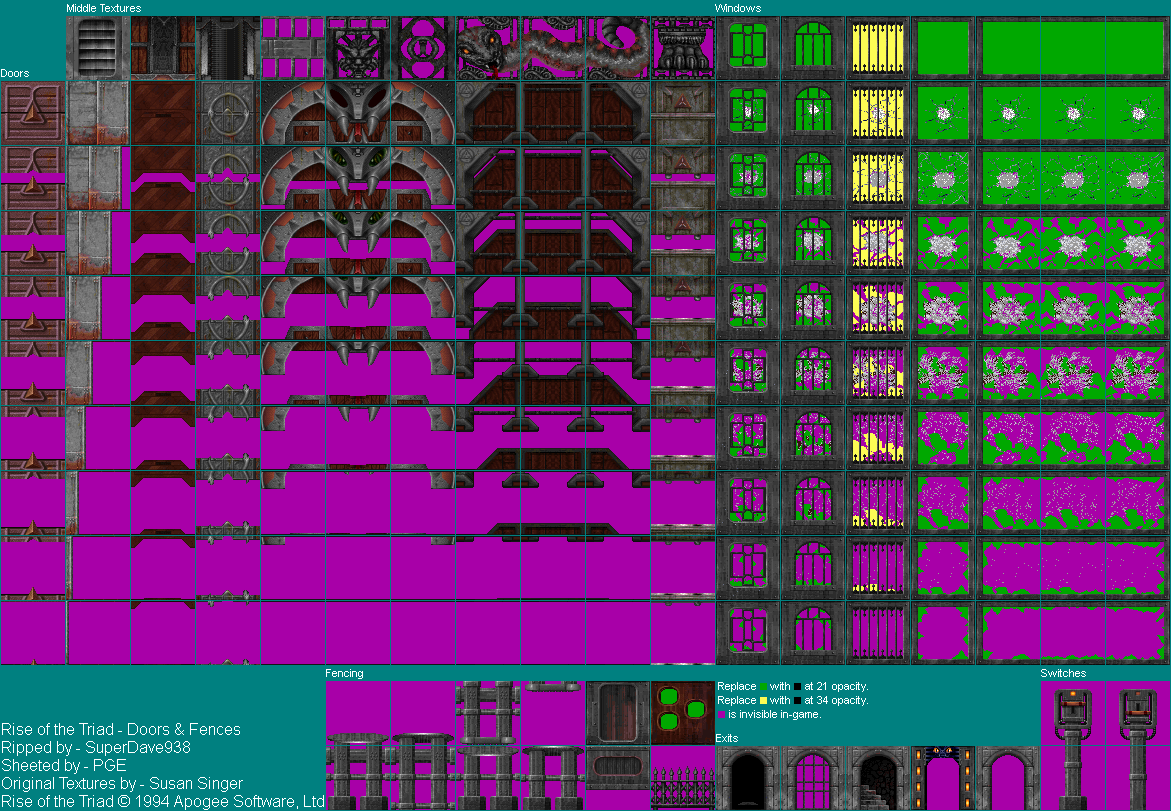Image resolution: width=1171 pixels, height=811 pixels.
Task: Pick the intact cross-pane square window
Action: (x=748, y=48)
